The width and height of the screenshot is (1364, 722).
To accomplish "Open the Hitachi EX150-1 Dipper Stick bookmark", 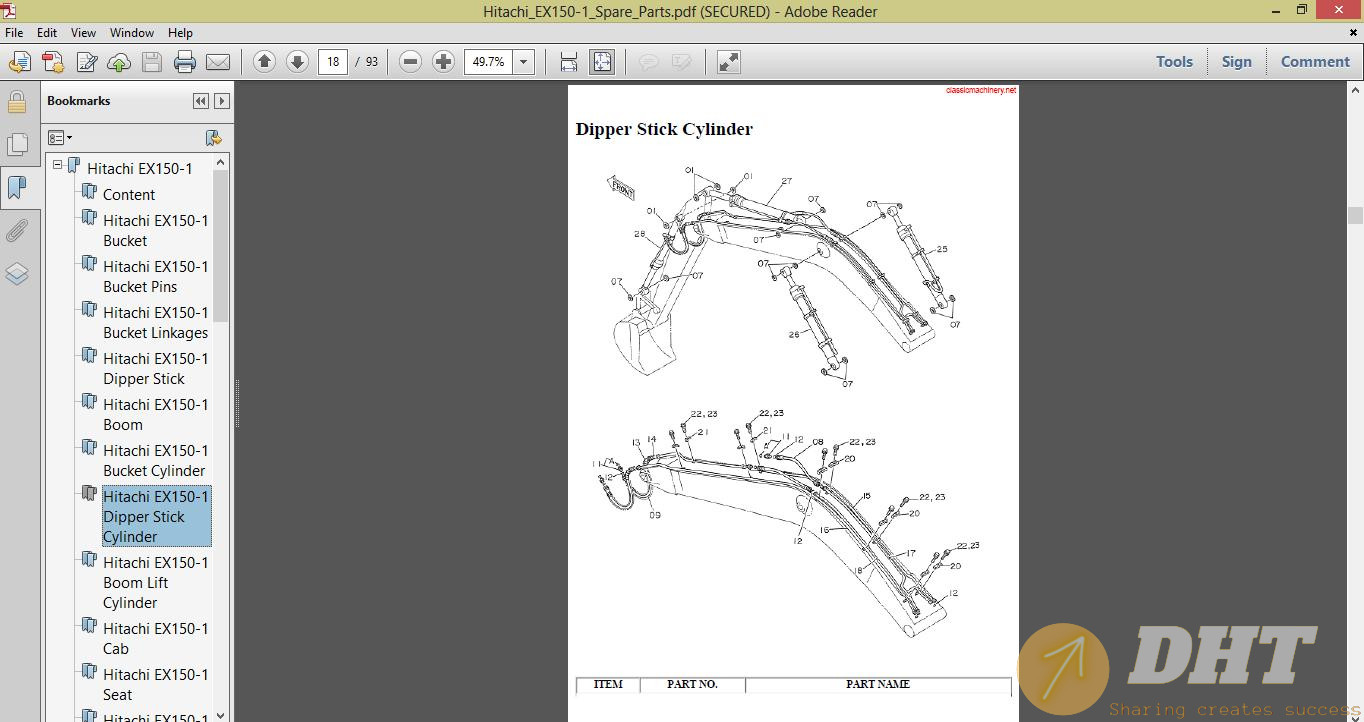I will tap(156, 369).
